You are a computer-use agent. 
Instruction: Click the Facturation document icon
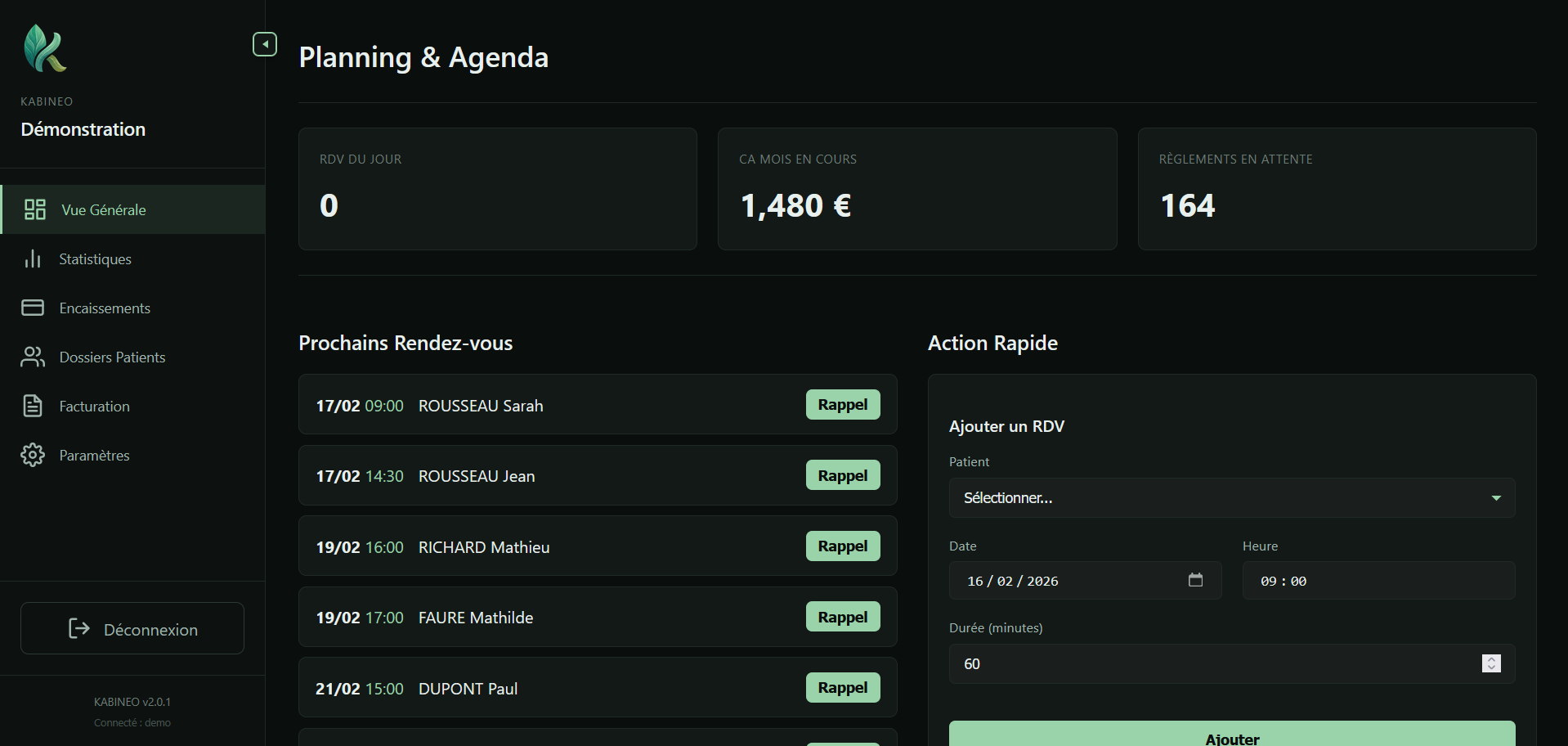click(33, 406)
